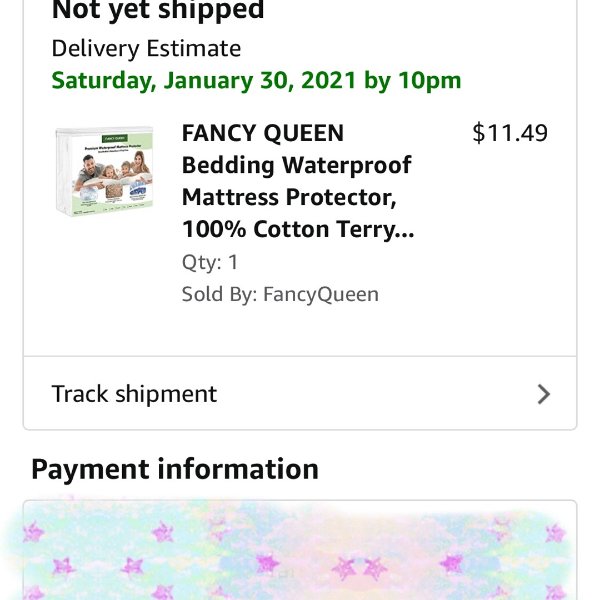The height and width of the screenshot is (600, 600).
Task: Click the right chevron beside Track shipment
Action: [543, 394]
